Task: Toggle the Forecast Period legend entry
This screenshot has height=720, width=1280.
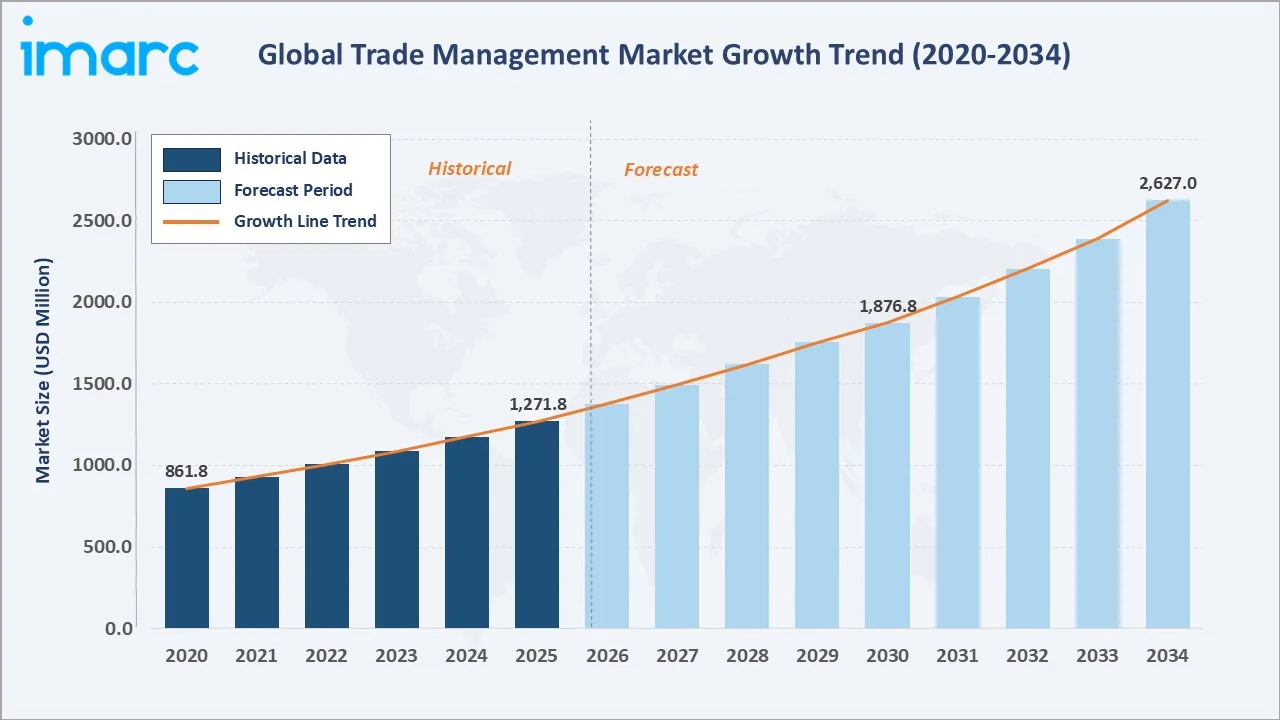Action: pos(293,190)
